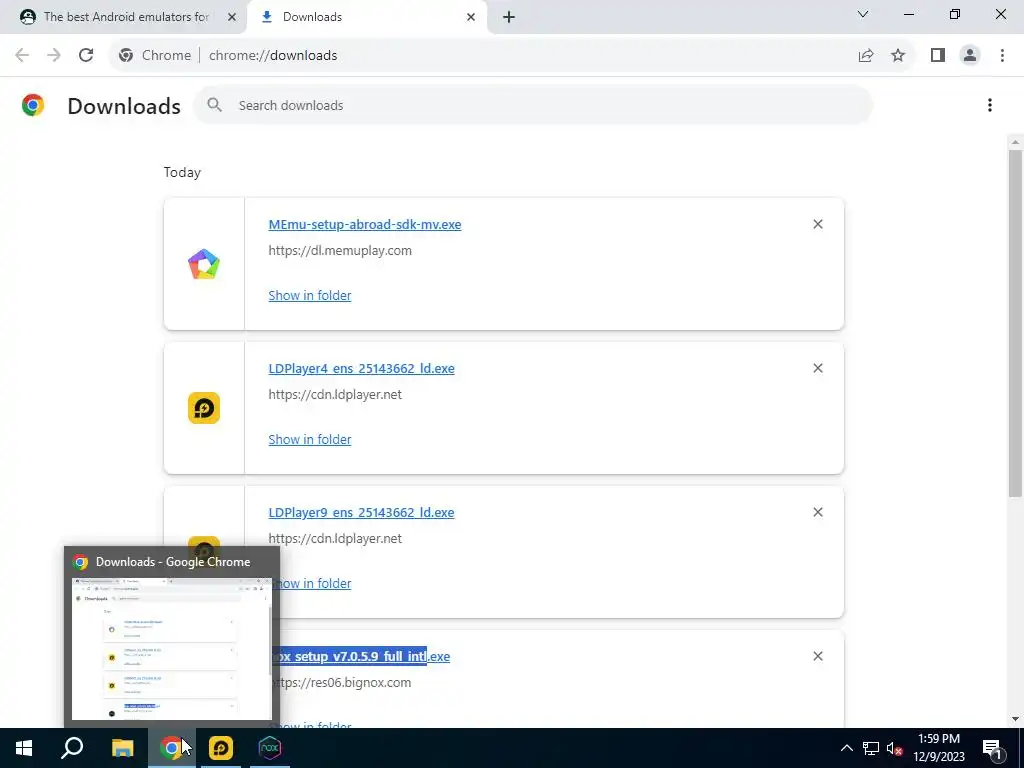Remove nox_setup download from list

click(818, 656)
